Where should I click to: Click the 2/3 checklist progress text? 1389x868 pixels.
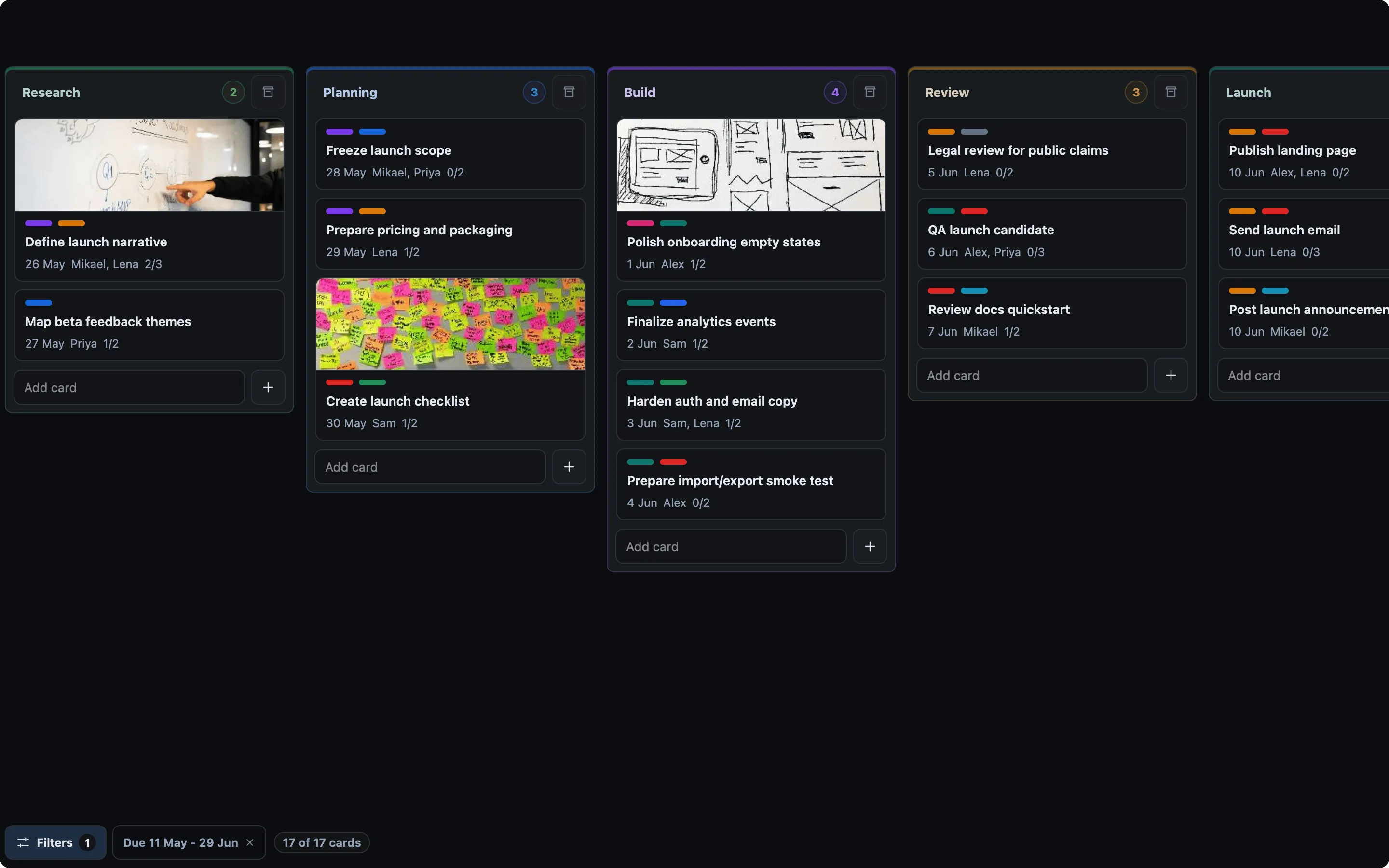pyautogui.click(x=153, y=264)
